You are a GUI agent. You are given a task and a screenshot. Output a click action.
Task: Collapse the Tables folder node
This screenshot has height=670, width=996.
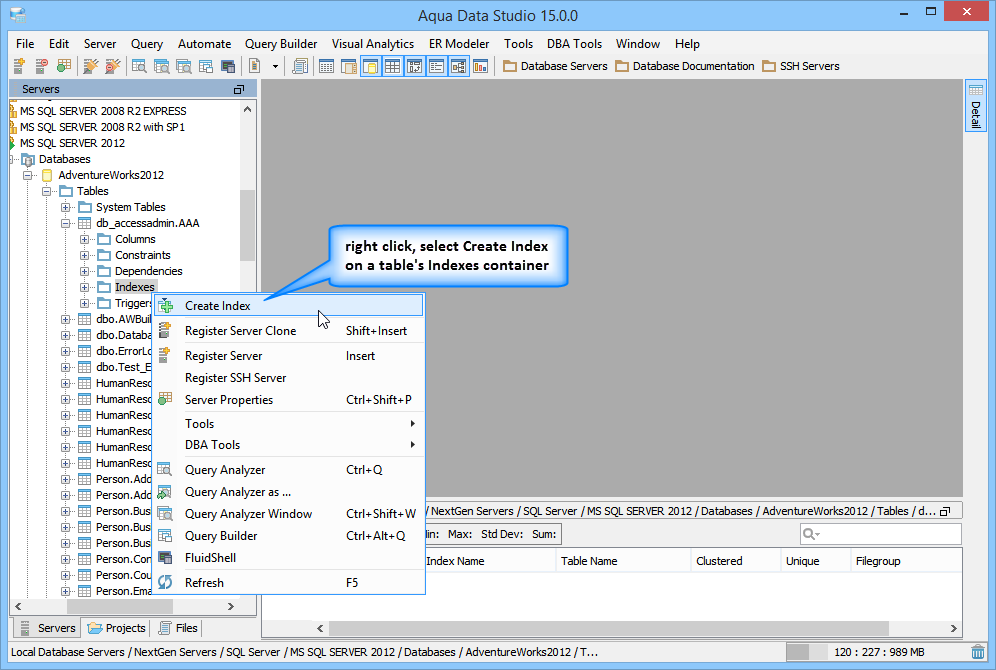point(46,191)
